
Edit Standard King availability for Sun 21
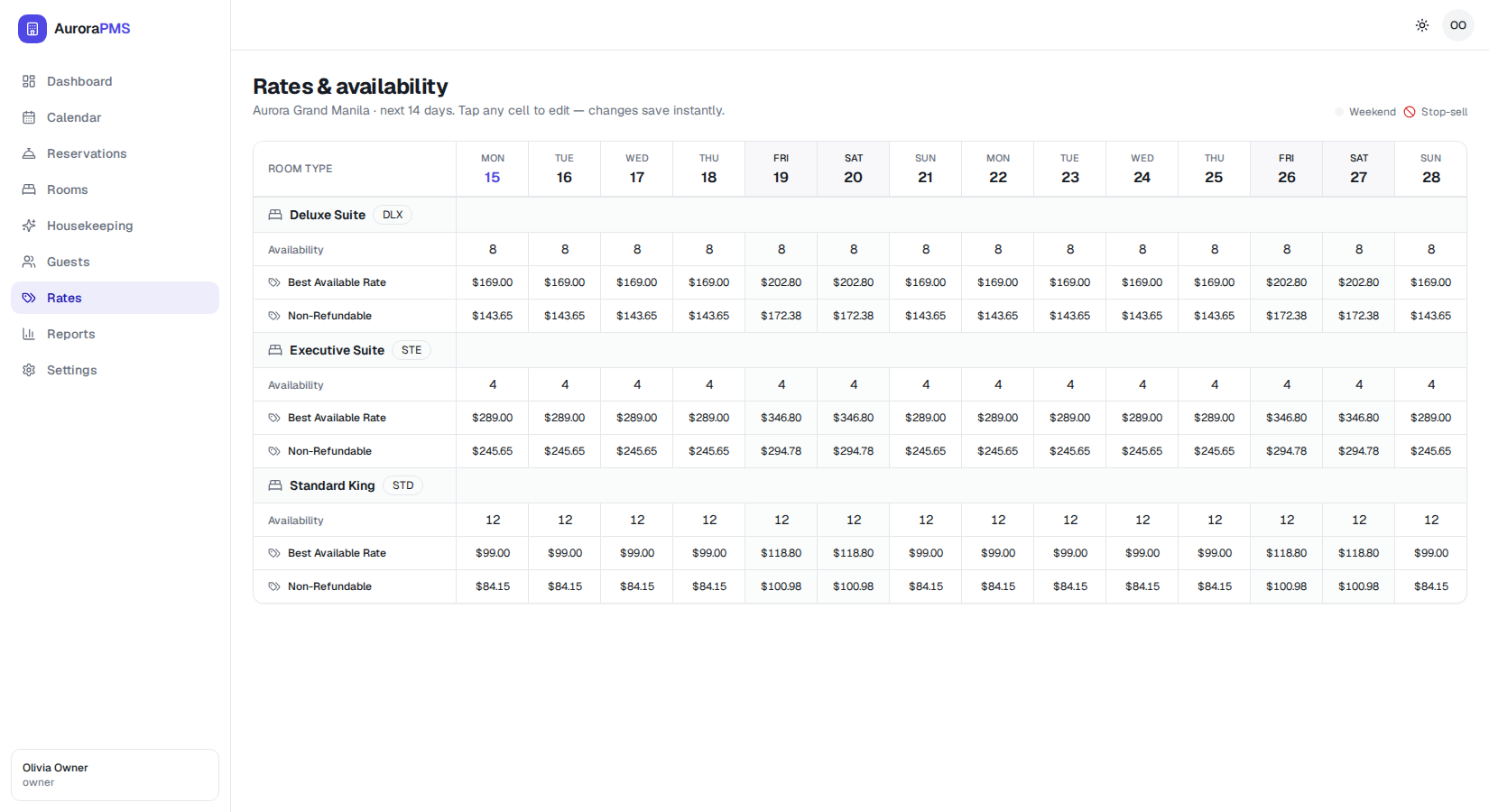(926, 520)
